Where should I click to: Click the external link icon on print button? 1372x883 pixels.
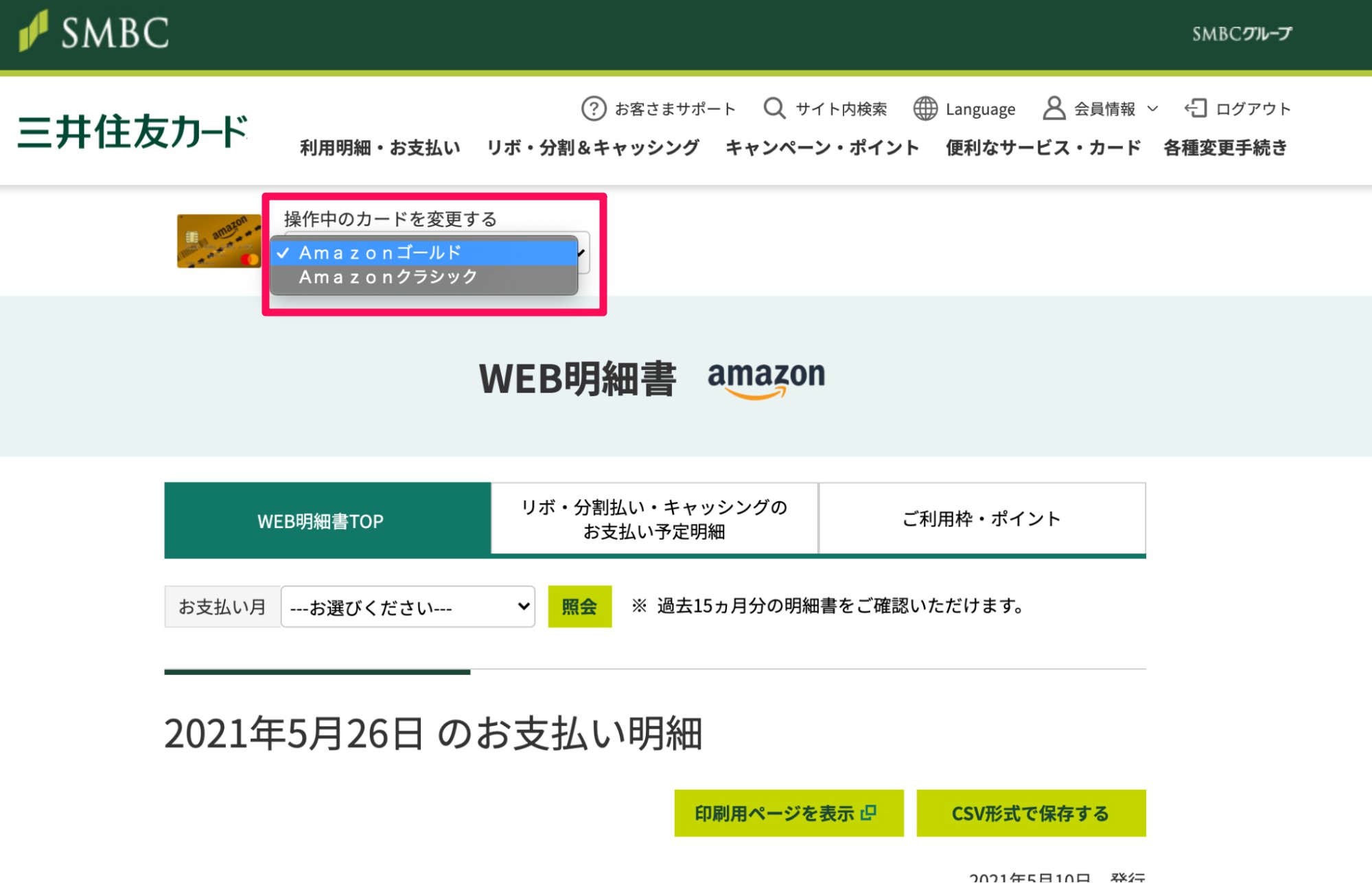point(868,812)
